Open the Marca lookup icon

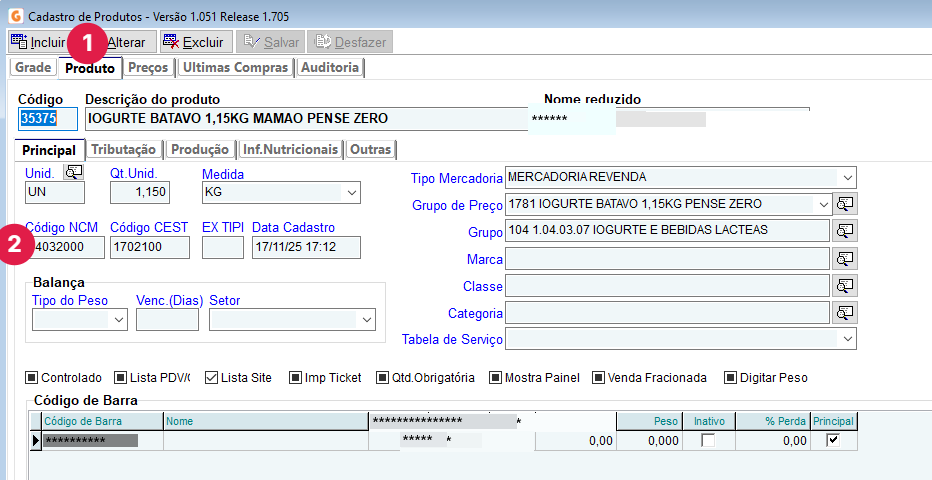coord(845,258)
